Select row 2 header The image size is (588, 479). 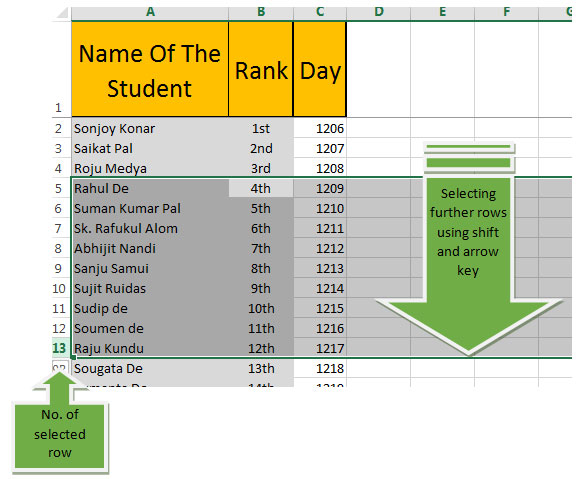58,129
